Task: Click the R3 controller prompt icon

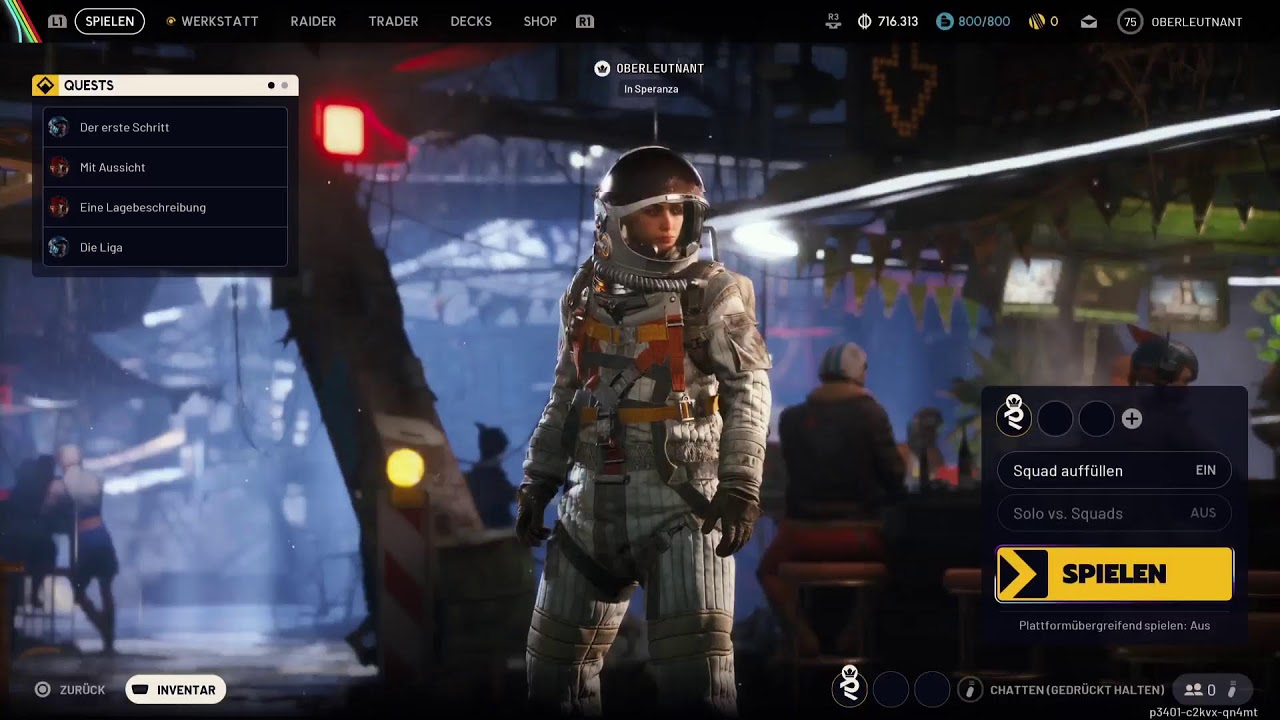Action: pos(833,21)
